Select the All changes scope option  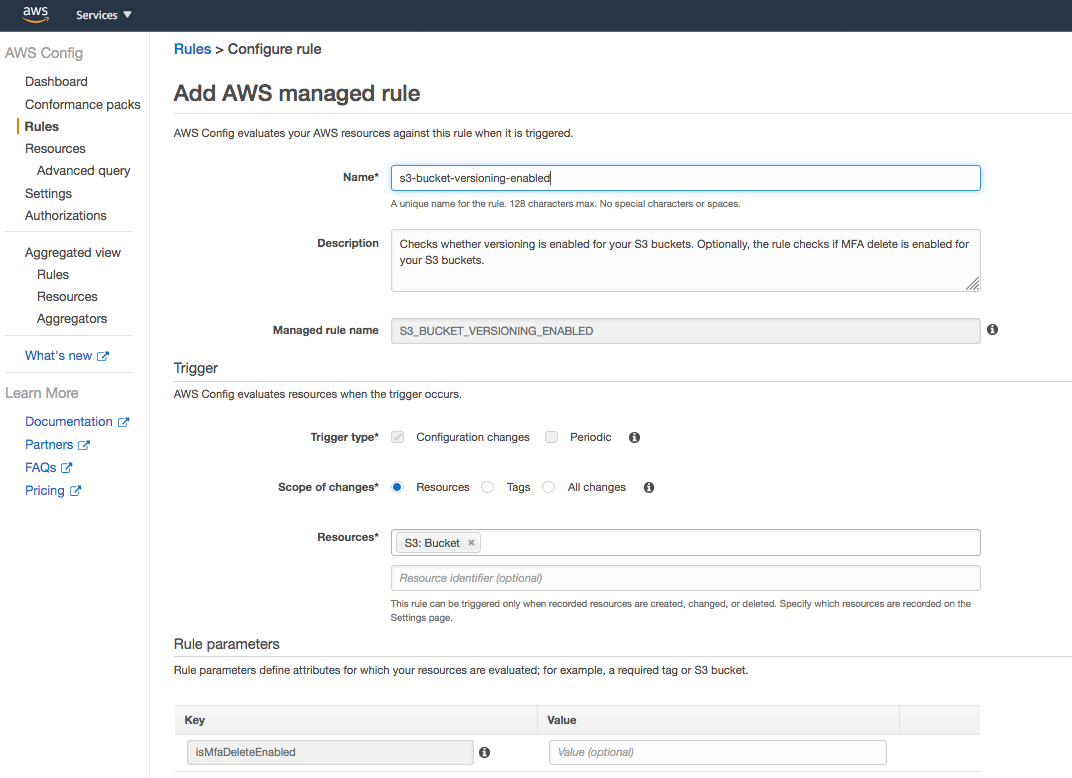[x=548, y=487]
